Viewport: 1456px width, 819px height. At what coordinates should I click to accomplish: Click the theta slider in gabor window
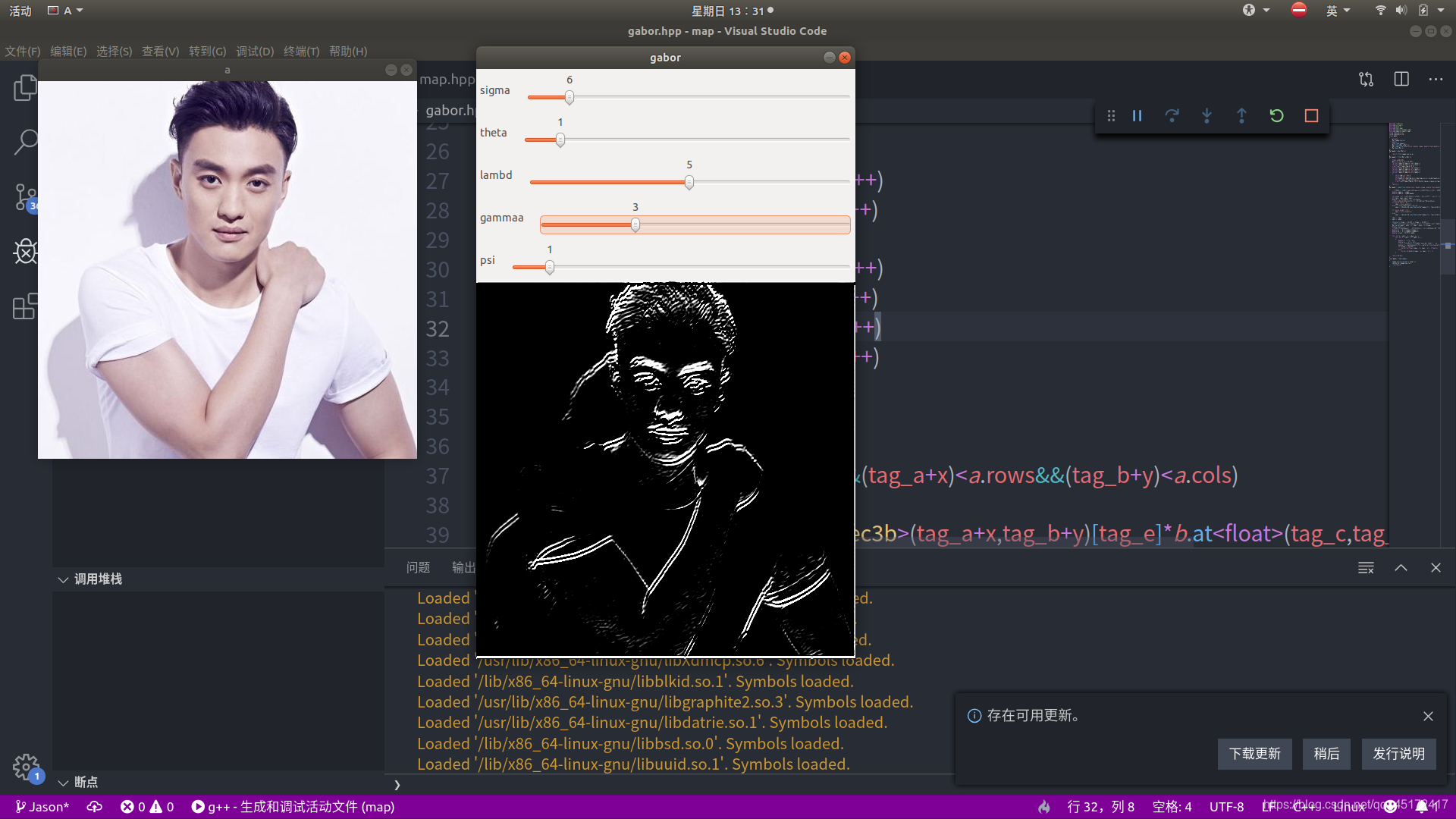[687, 140]
